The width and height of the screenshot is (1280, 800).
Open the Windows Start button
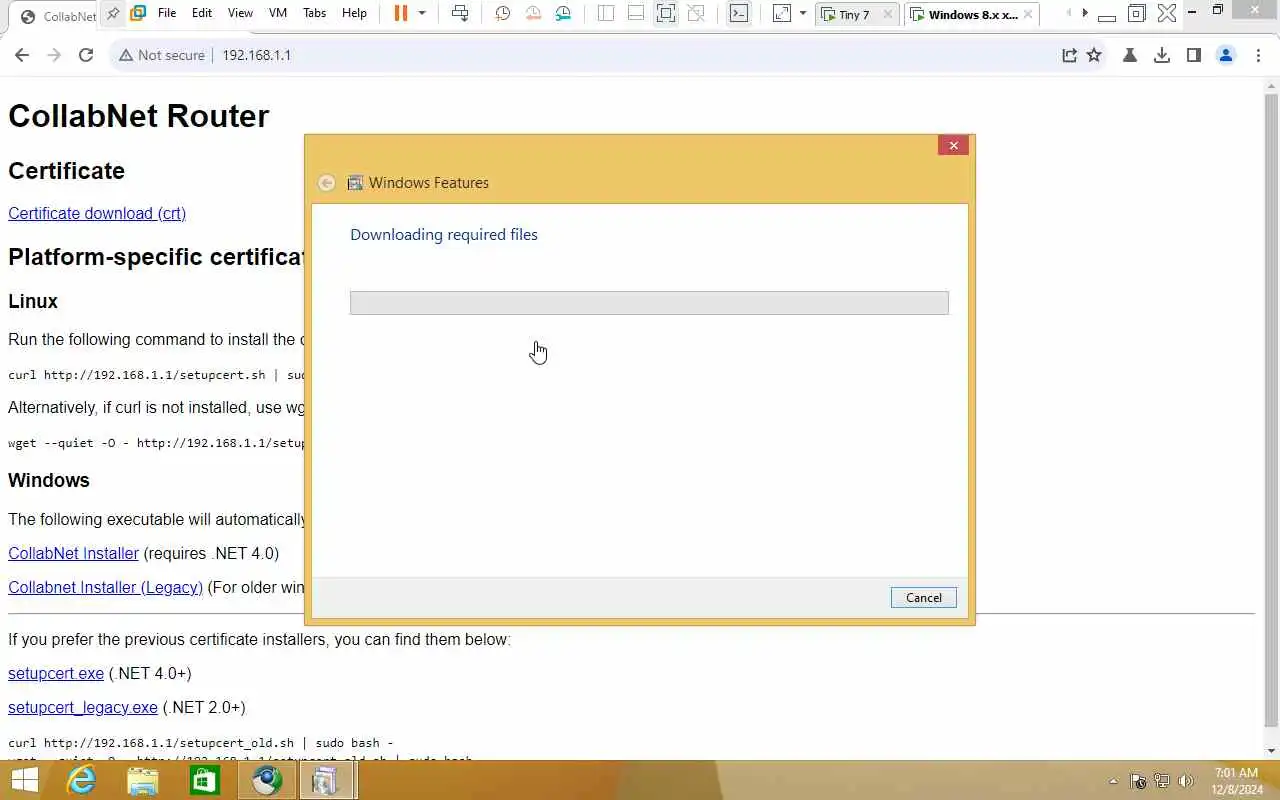[23, 780]
